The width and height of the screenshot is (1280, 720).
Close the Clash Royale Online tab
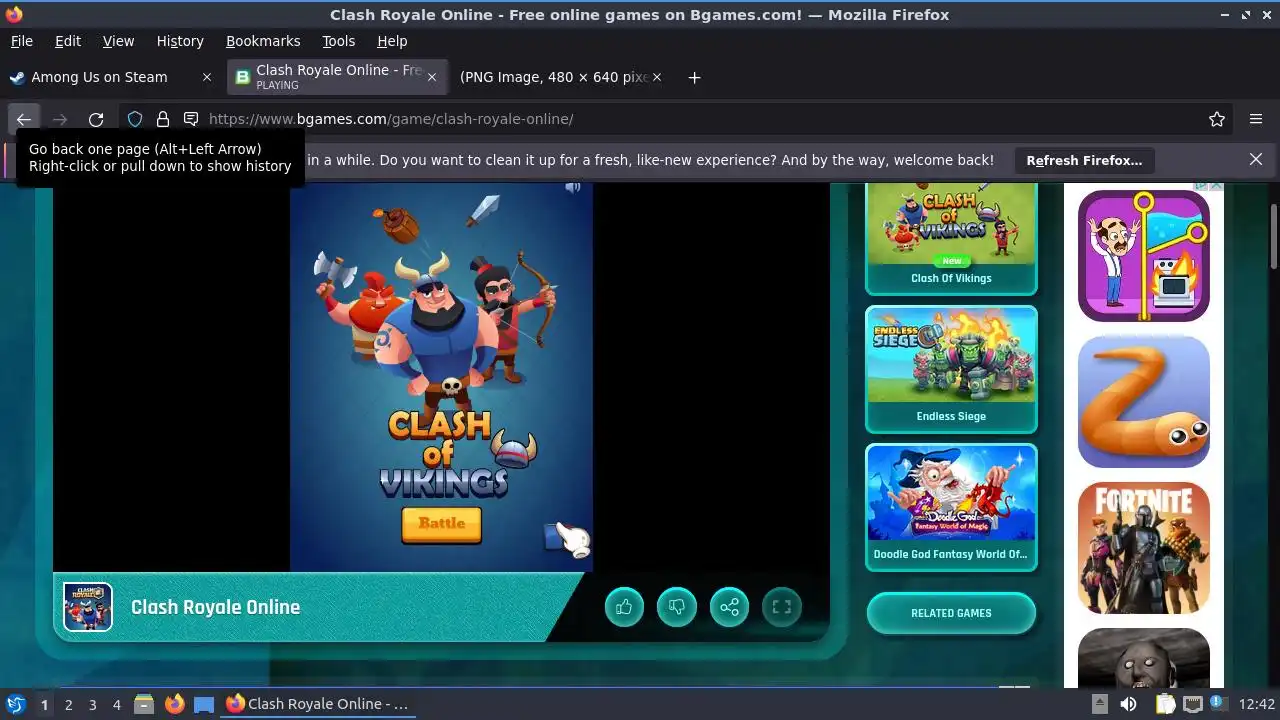tap(432, 77)
